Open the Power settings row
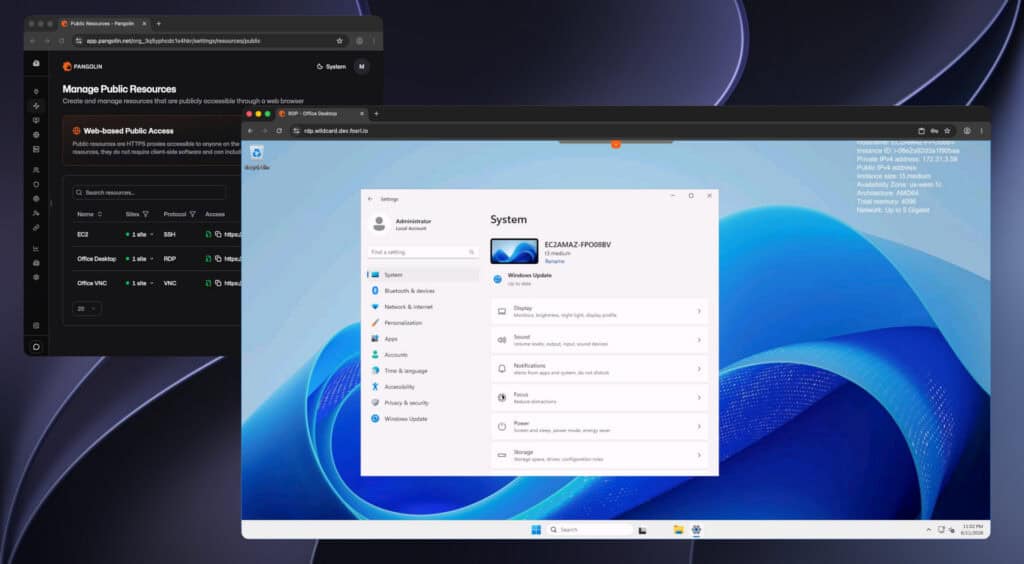The width and height of the screenshot is (1024, 564). coord(600,426)
